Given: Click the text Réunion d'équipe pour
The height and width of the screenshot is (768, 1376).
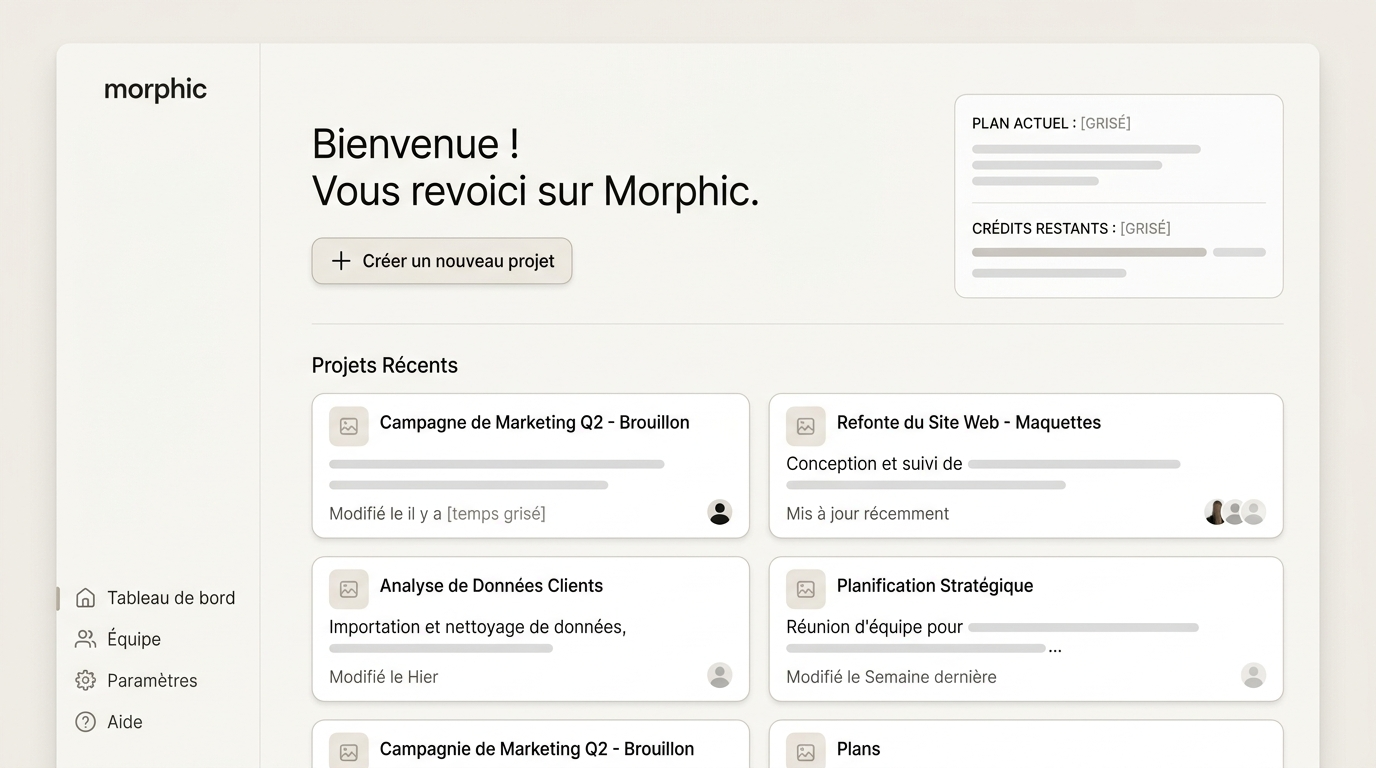Looking at the screenshot, I should (875, 627).
